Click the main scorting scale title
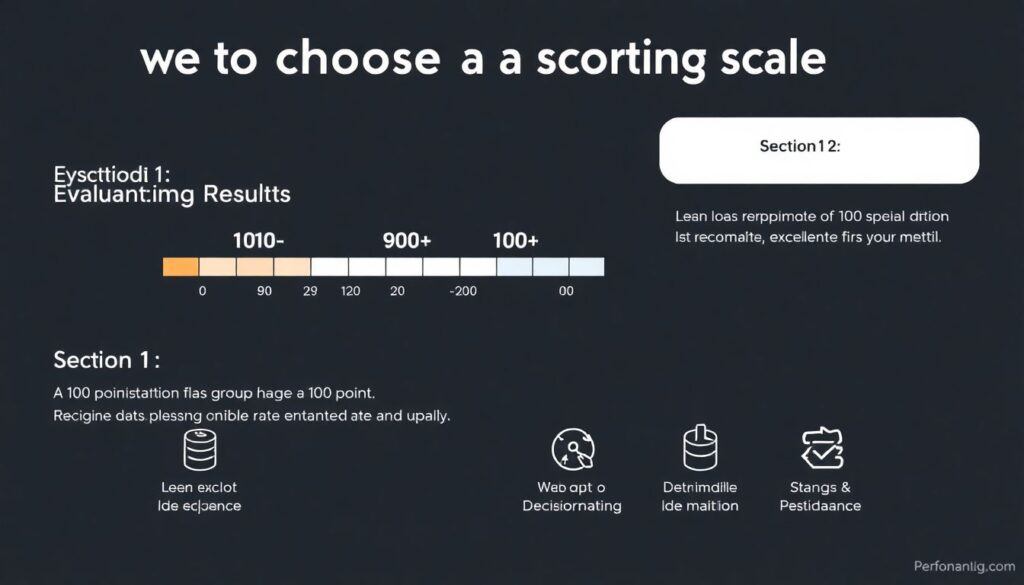 coord(483,60)
